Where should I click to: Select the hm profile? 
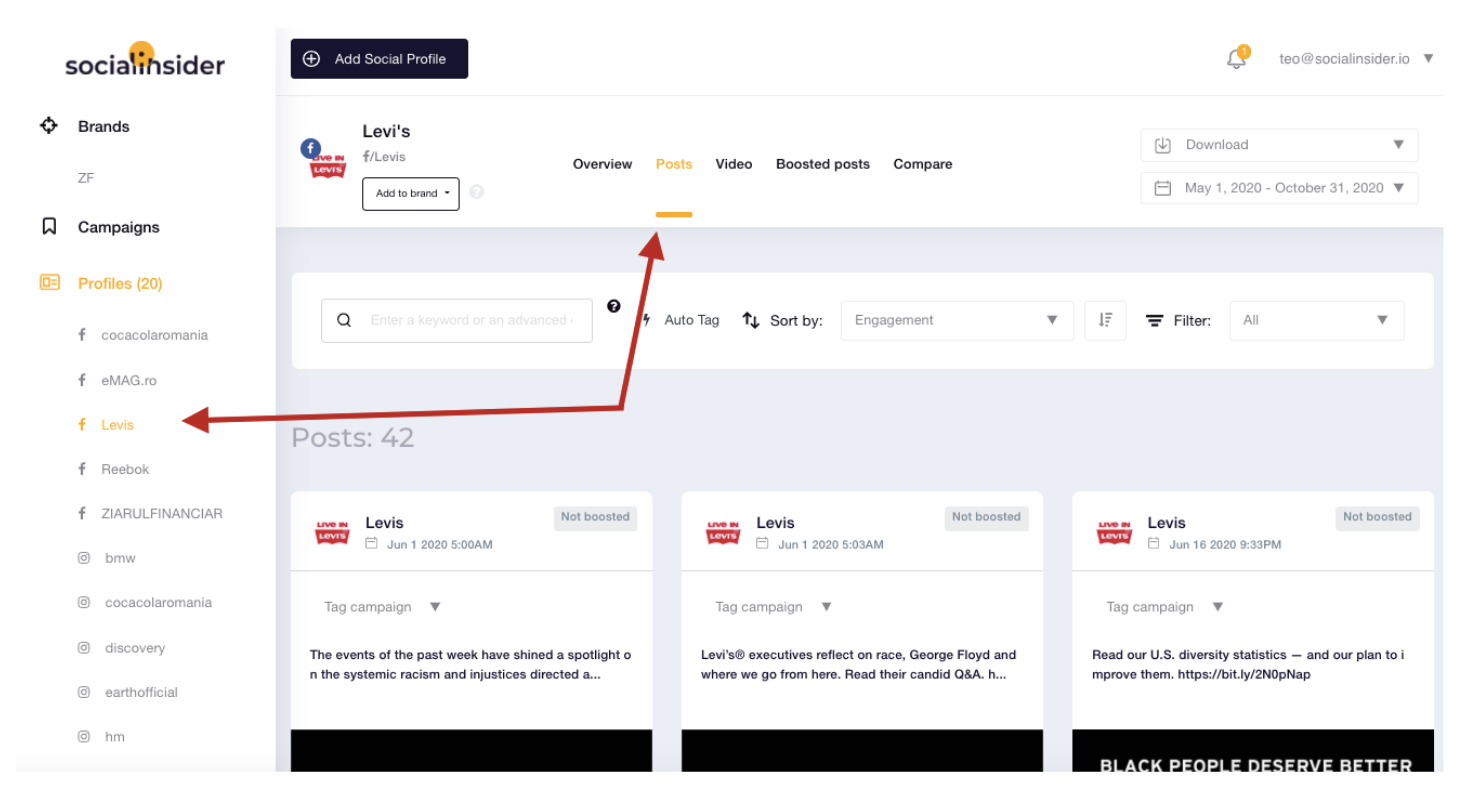point(115,737)
